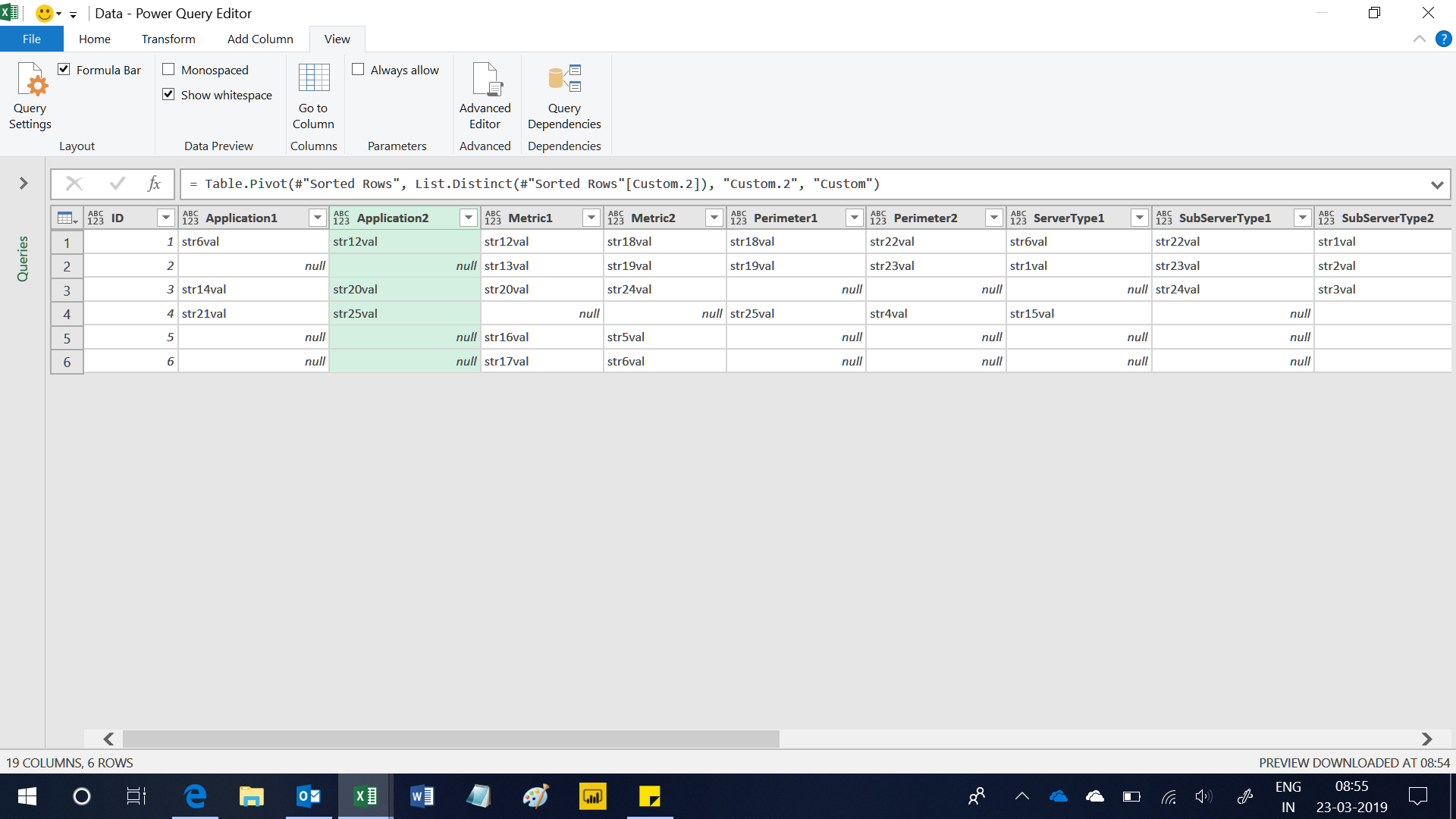Expand the Queries pane arrow
The width and height of the screenshot is (1456, 819).
[x=24, y=184]
